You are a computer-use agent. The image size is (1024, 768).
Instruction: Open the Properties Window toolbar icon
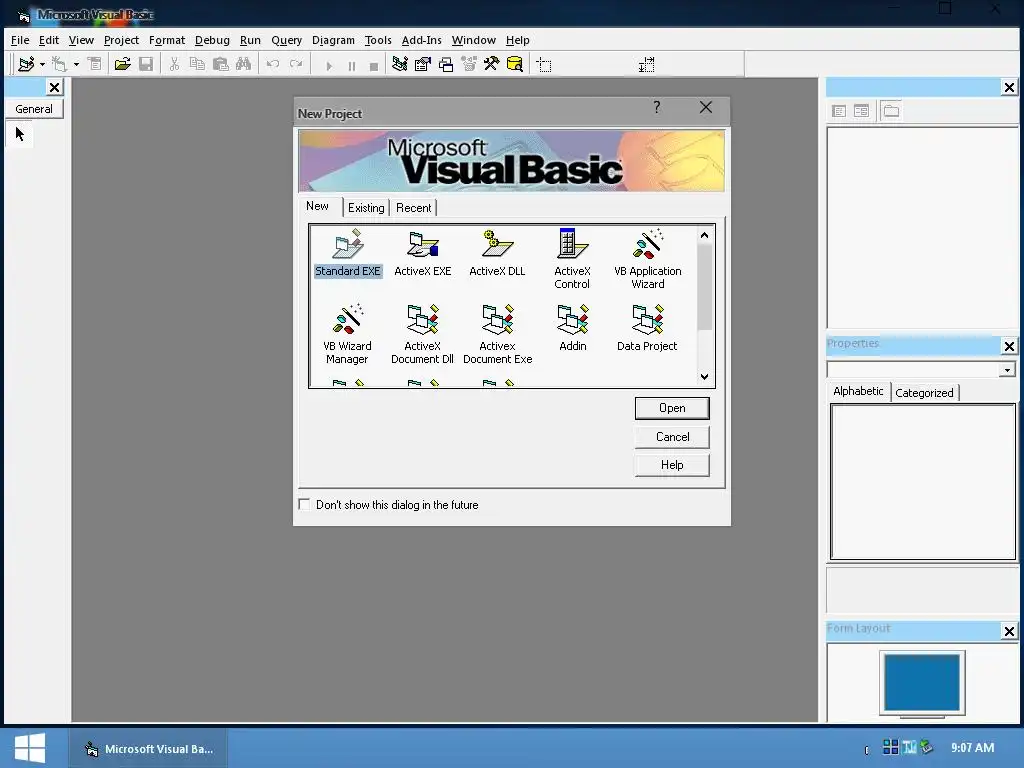(x=423, y=64)
